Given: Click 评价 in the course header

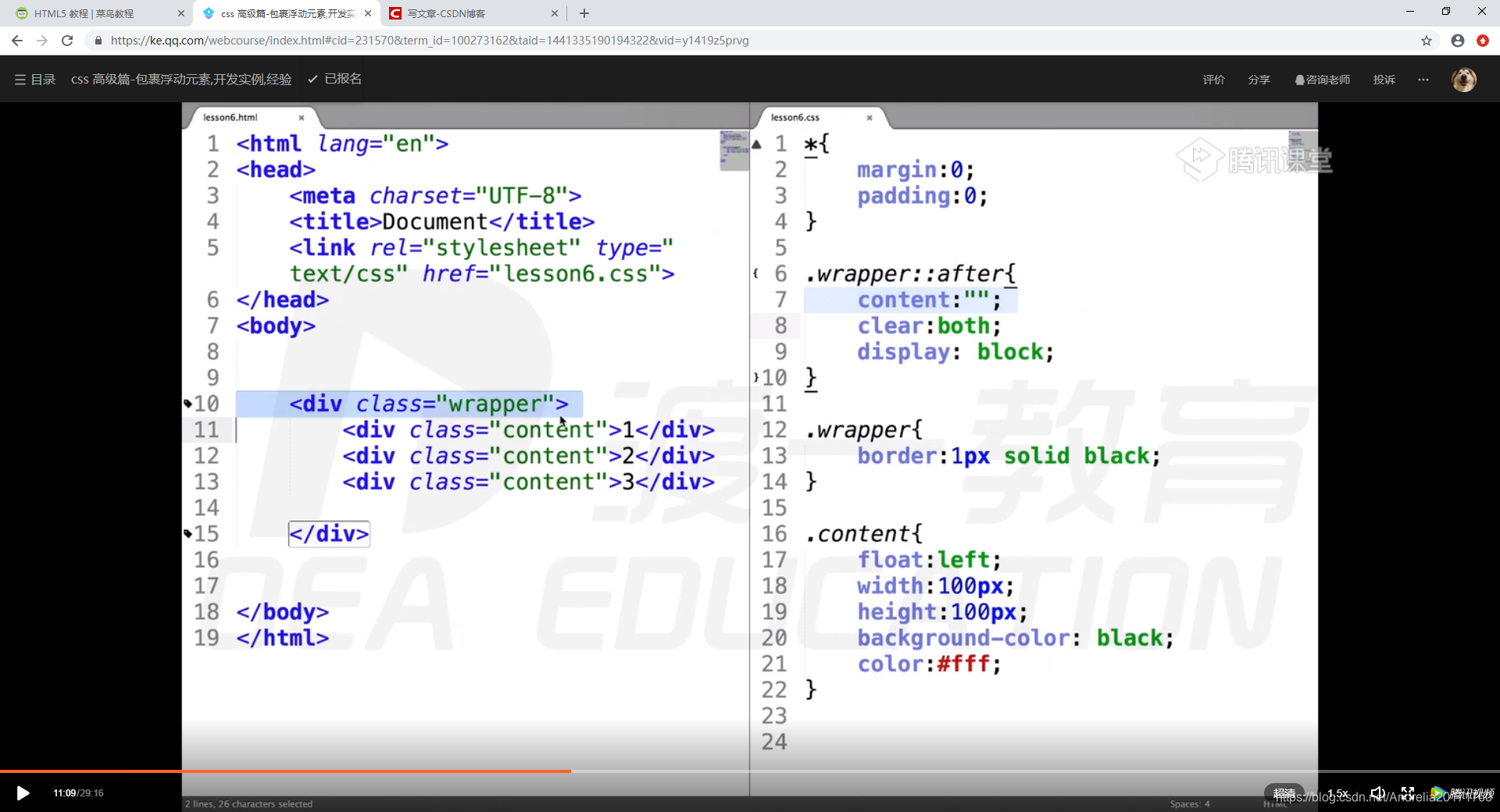Looking at the screenshot, I should [1213, 80].
